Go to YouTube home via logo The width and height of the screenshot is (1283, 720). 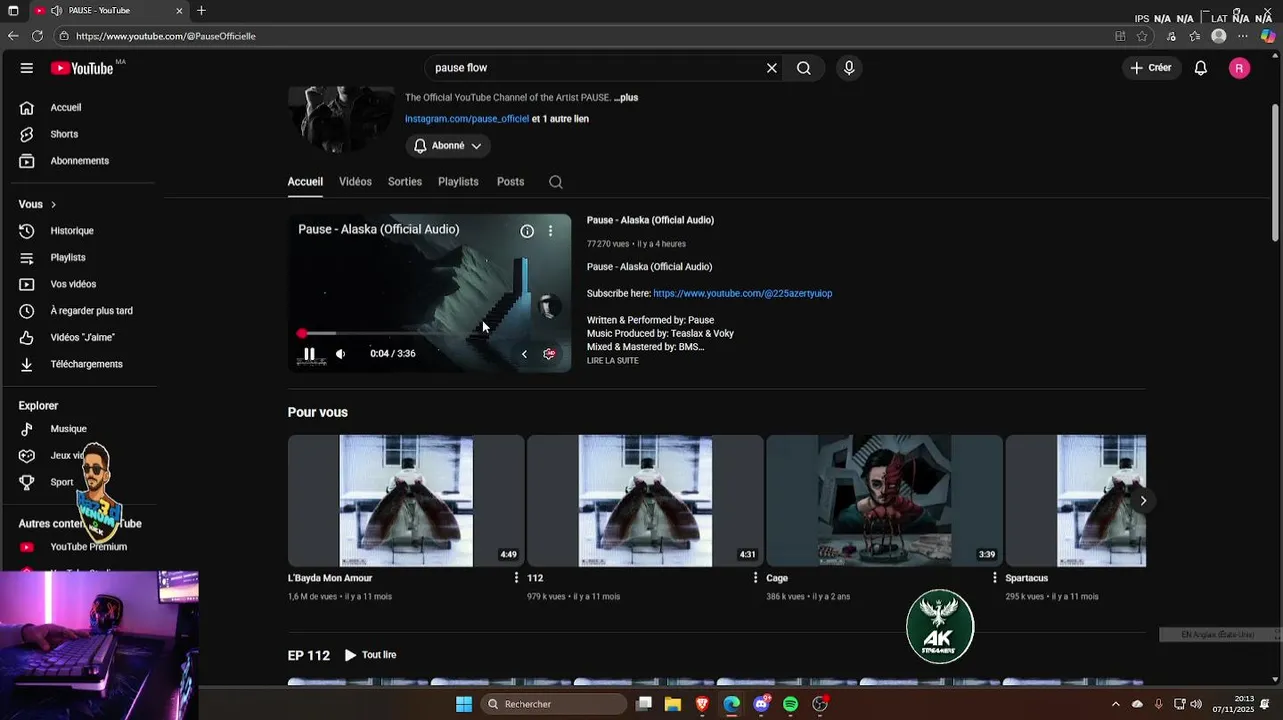point(82,68)
